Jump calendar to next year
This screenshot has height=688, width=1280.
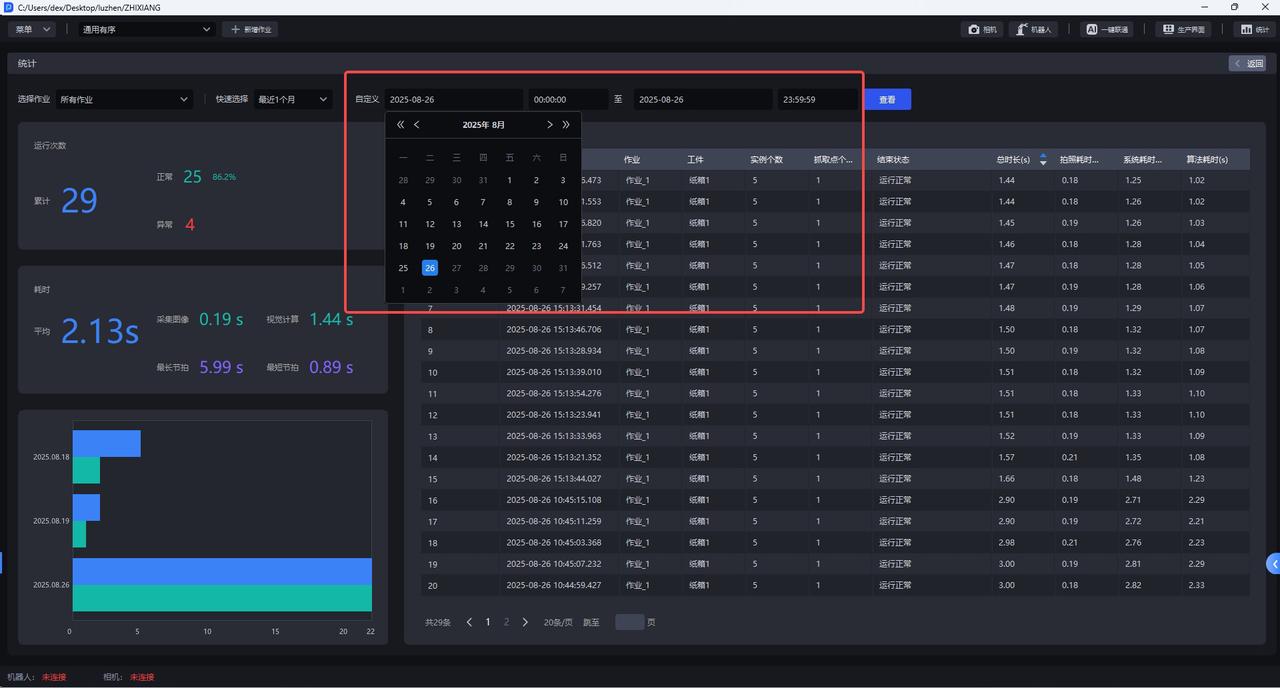coord(566,125)
